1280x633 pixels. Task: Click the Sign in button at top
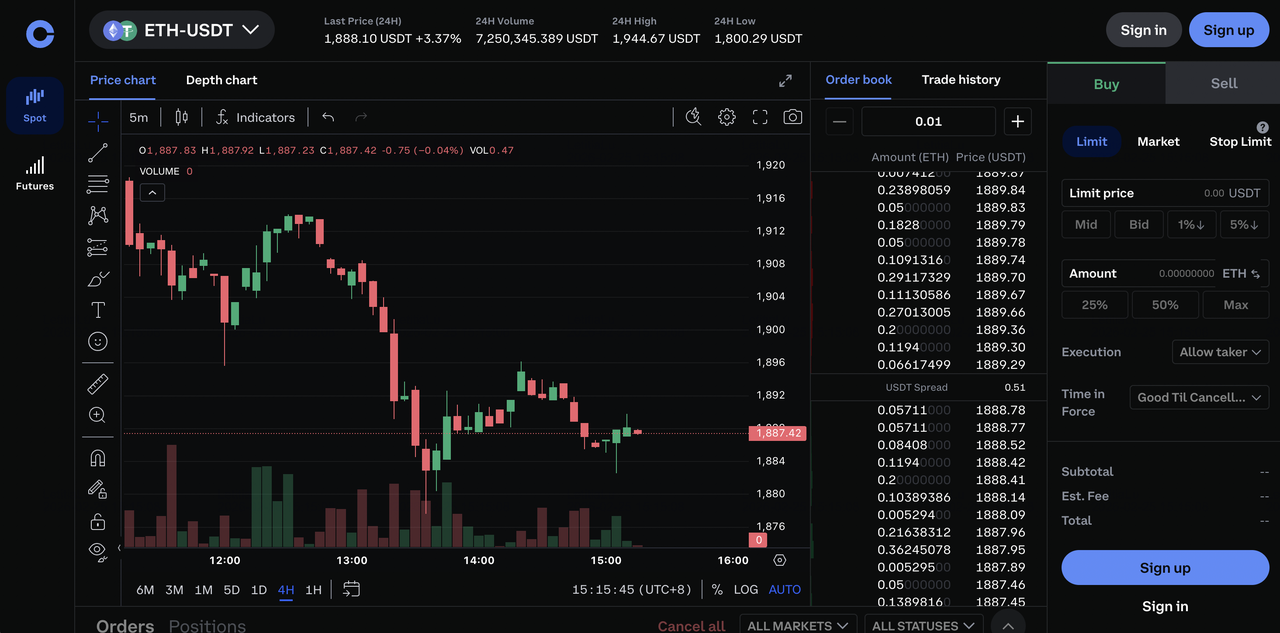point(1143,30)
